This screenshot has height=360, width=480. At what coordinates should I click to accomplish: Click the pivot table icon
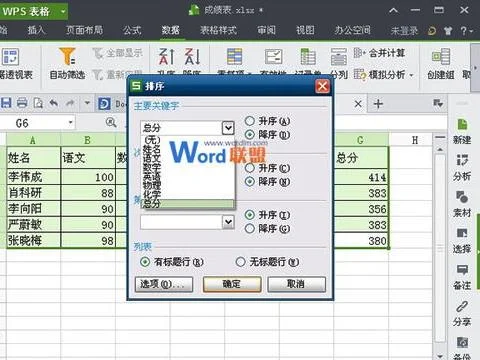[11, 56]
